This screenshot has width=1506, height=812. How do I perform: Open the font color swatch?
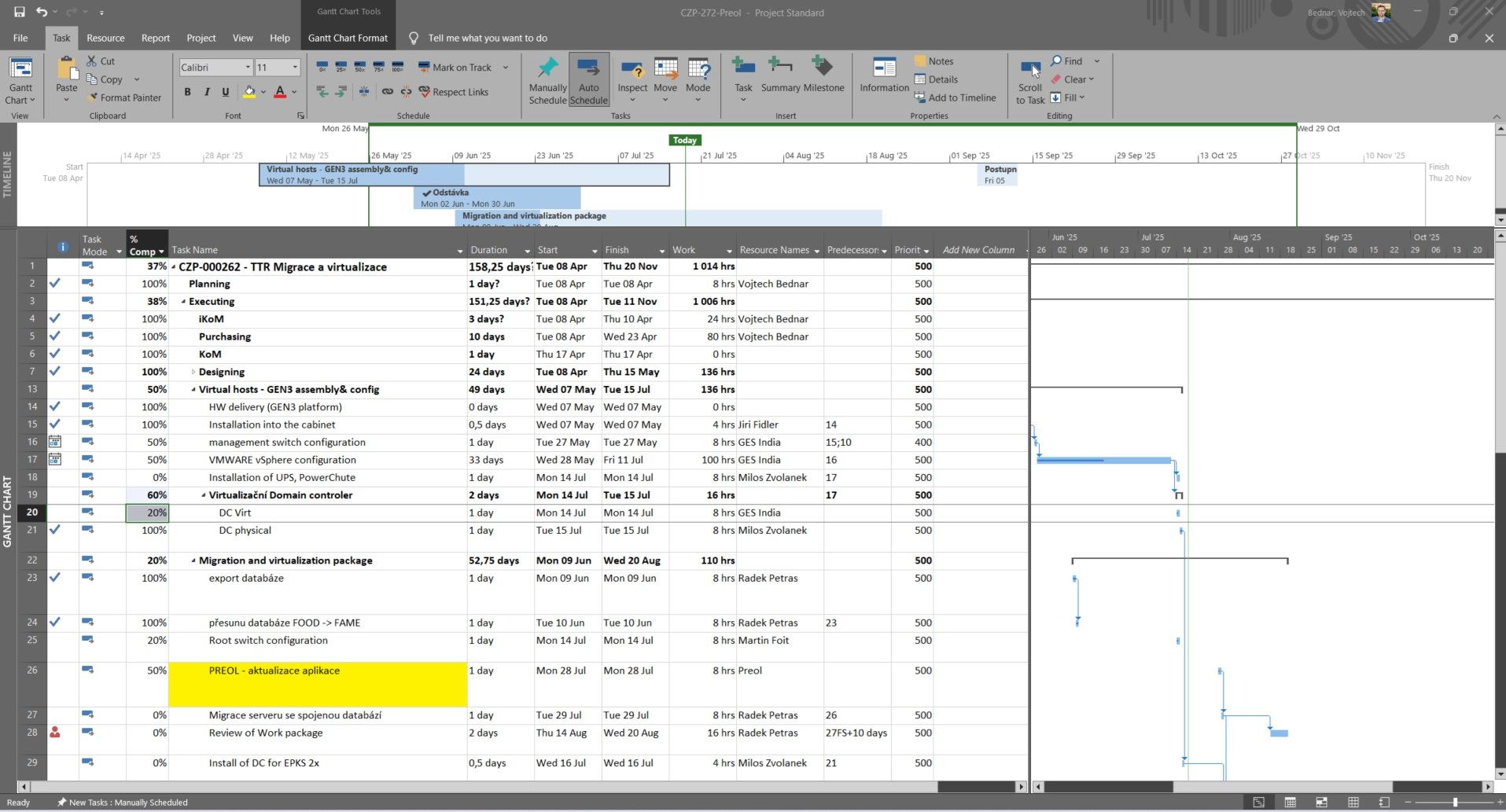pyautogui.click(x=280, y=92)
